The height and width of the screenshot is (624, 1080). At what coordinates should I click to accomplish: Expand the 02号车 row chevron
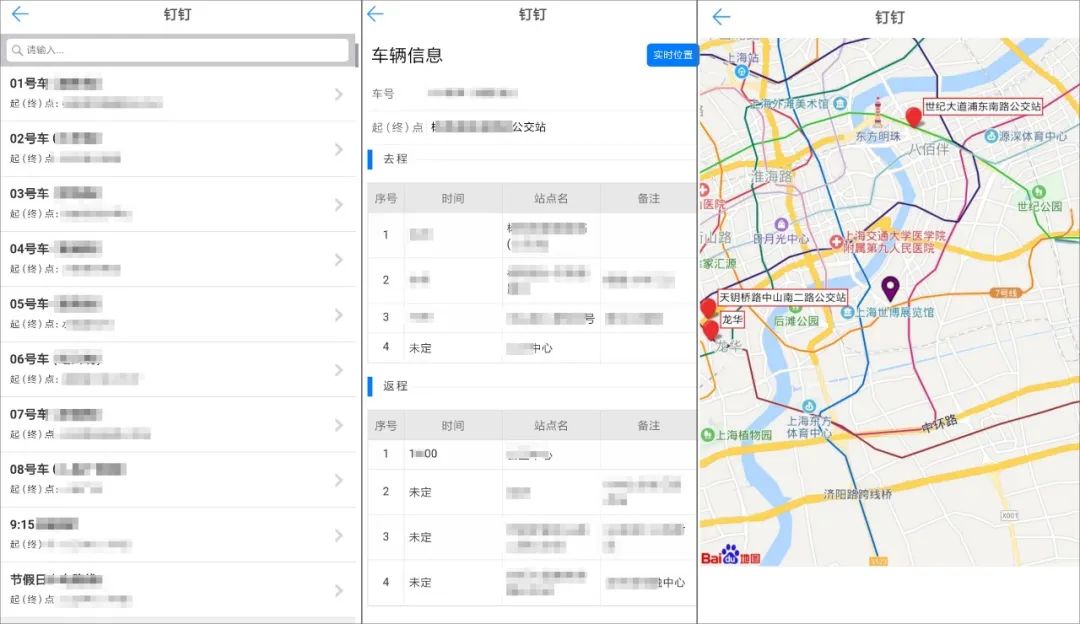[x=338, y=149]
